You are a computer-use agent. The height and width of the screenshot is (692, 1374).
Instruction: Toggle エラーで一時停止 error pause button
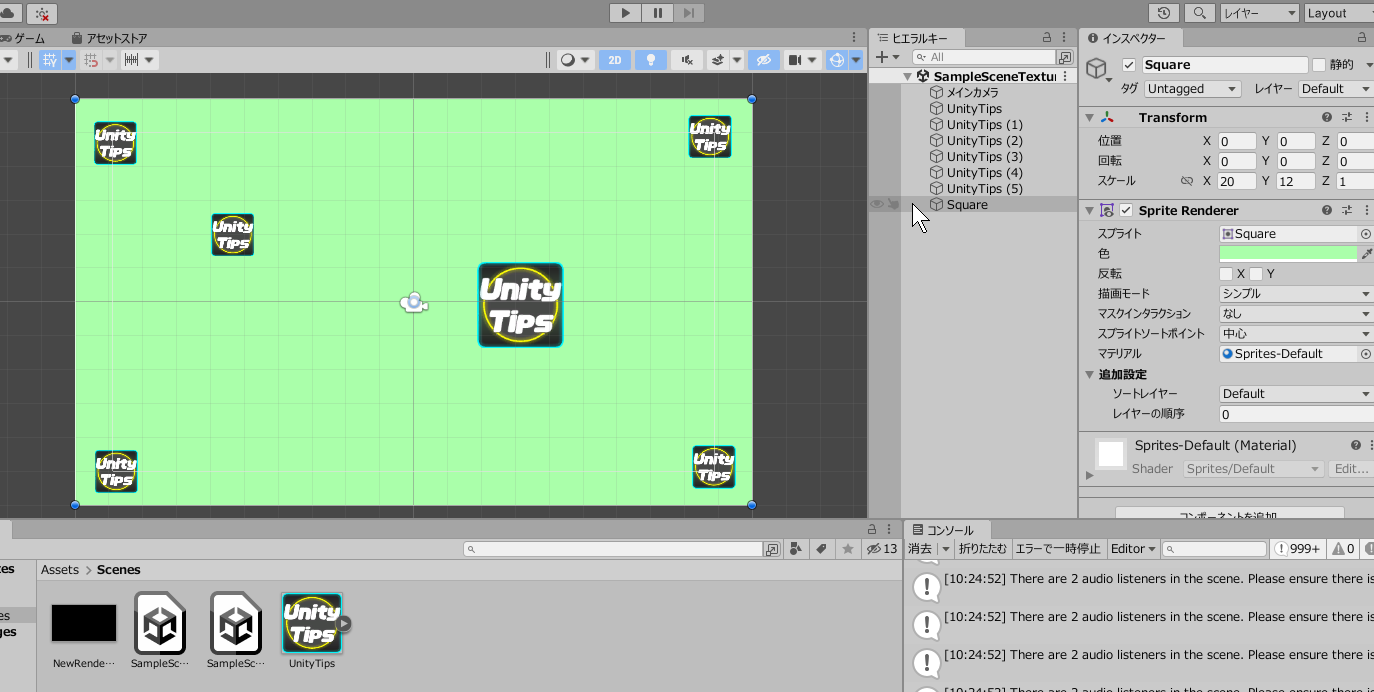click(1057, 549)
